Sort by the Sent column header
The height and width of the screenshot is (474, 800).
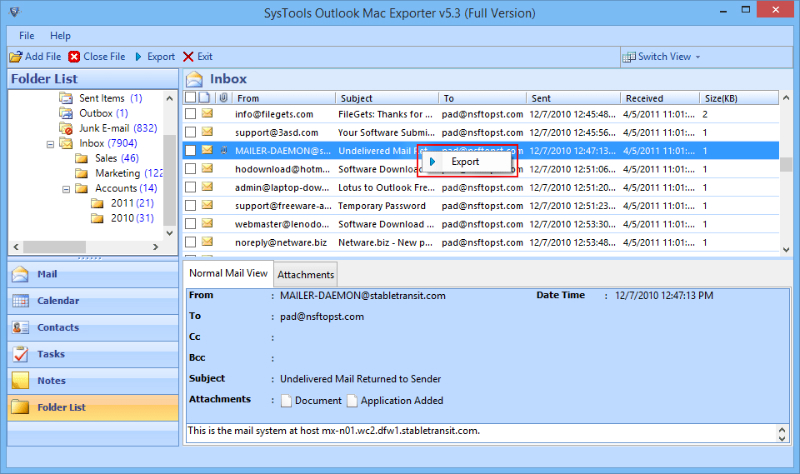pyautogui.click(x=573, y=98)
